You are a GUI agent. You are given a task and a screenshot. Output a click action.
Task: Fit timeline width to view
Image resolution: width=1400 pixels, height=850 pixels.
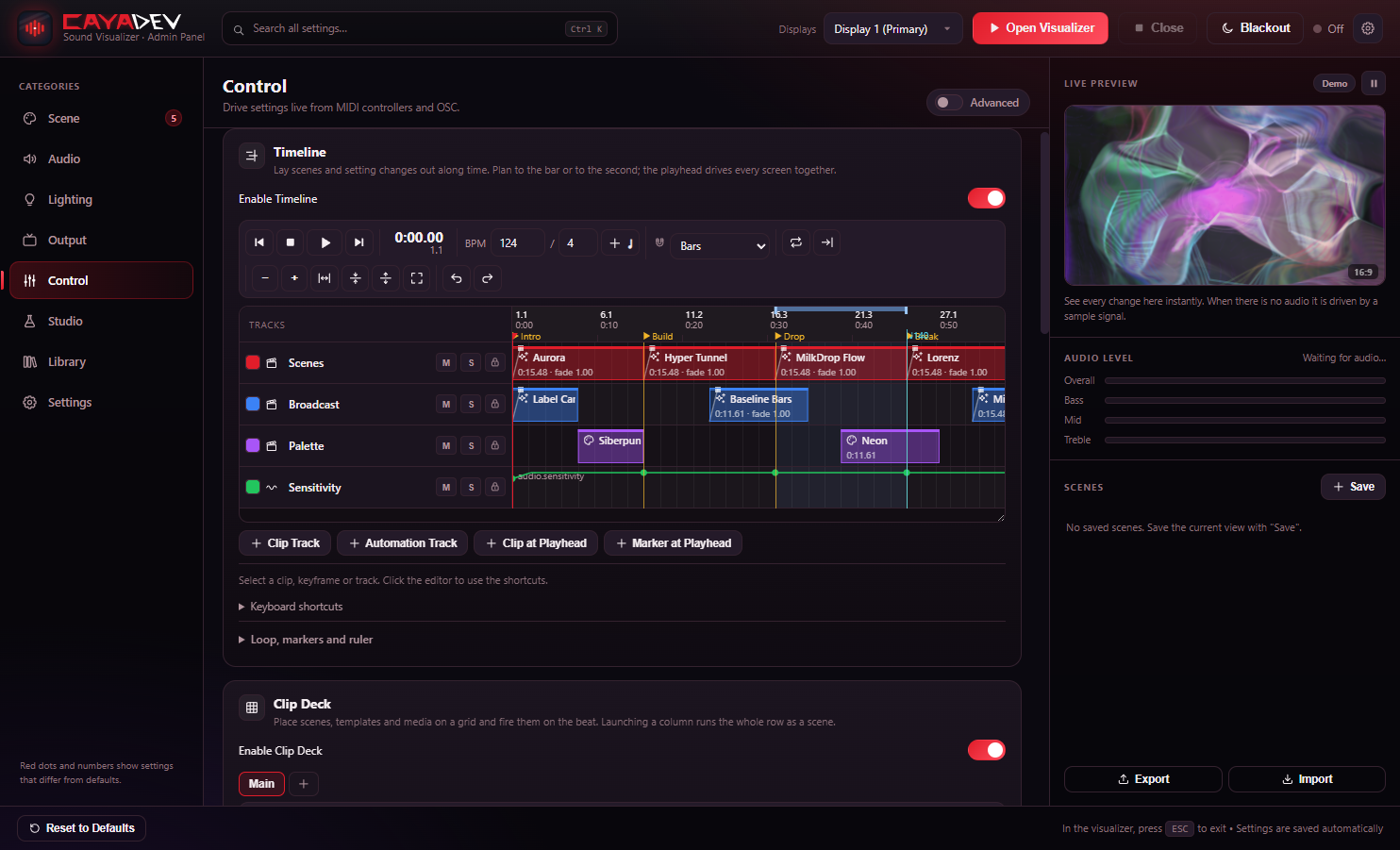click(325, 278)
